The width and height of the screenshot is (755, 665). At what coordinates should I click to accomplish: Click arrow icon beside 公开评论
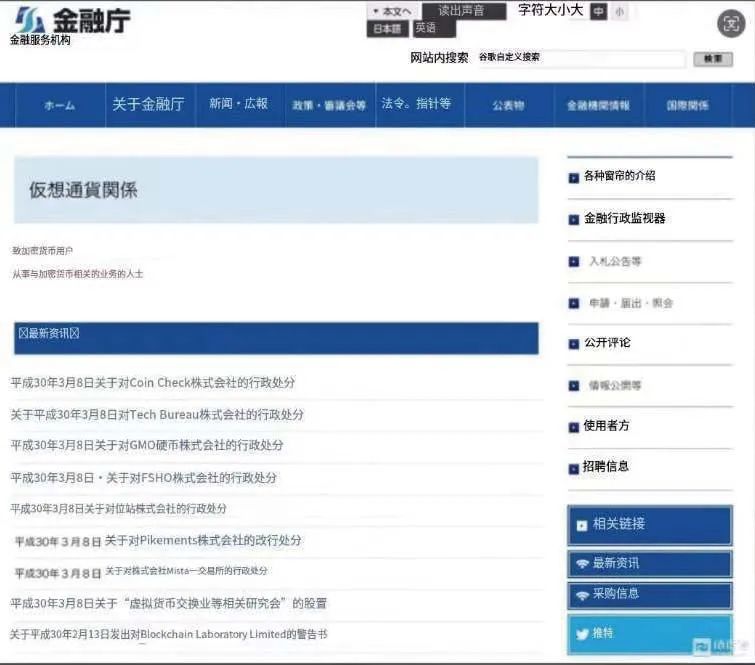pos(574,344)
